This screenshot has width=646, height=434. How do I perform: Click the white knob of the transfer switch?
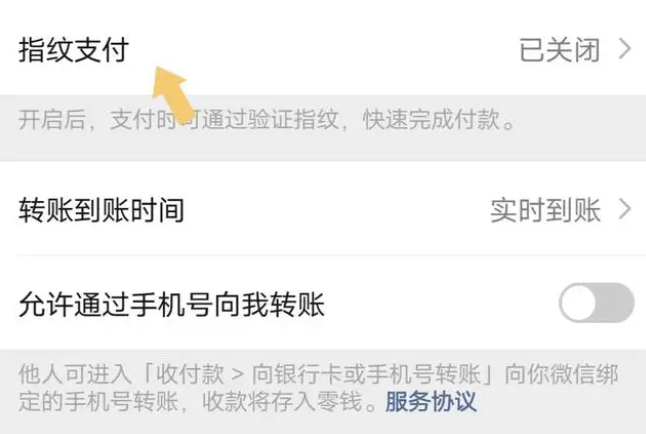pos(579,303)
